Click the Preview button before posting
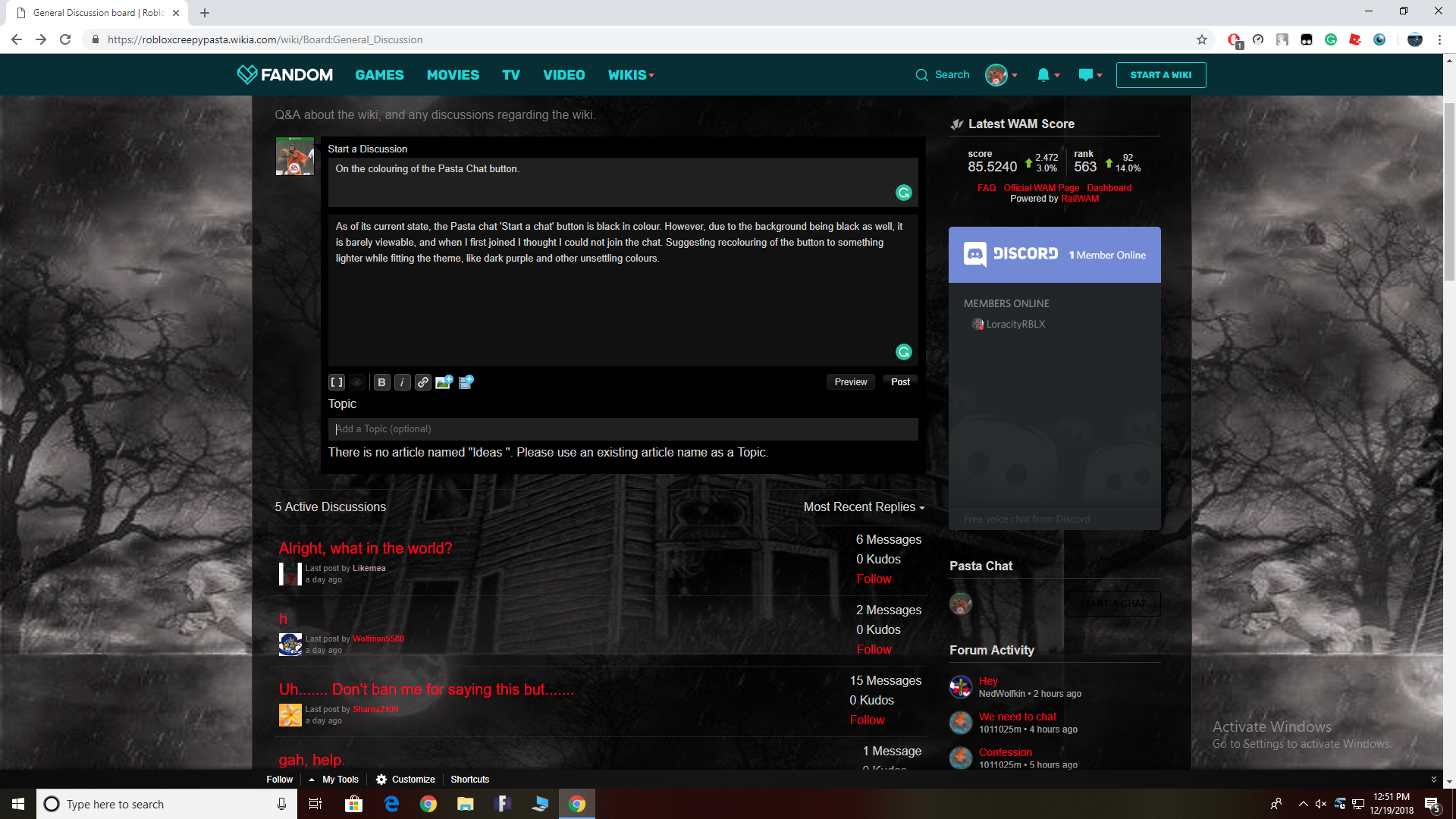The width and height of the screenshot is (1456, 819). (850, 381)
